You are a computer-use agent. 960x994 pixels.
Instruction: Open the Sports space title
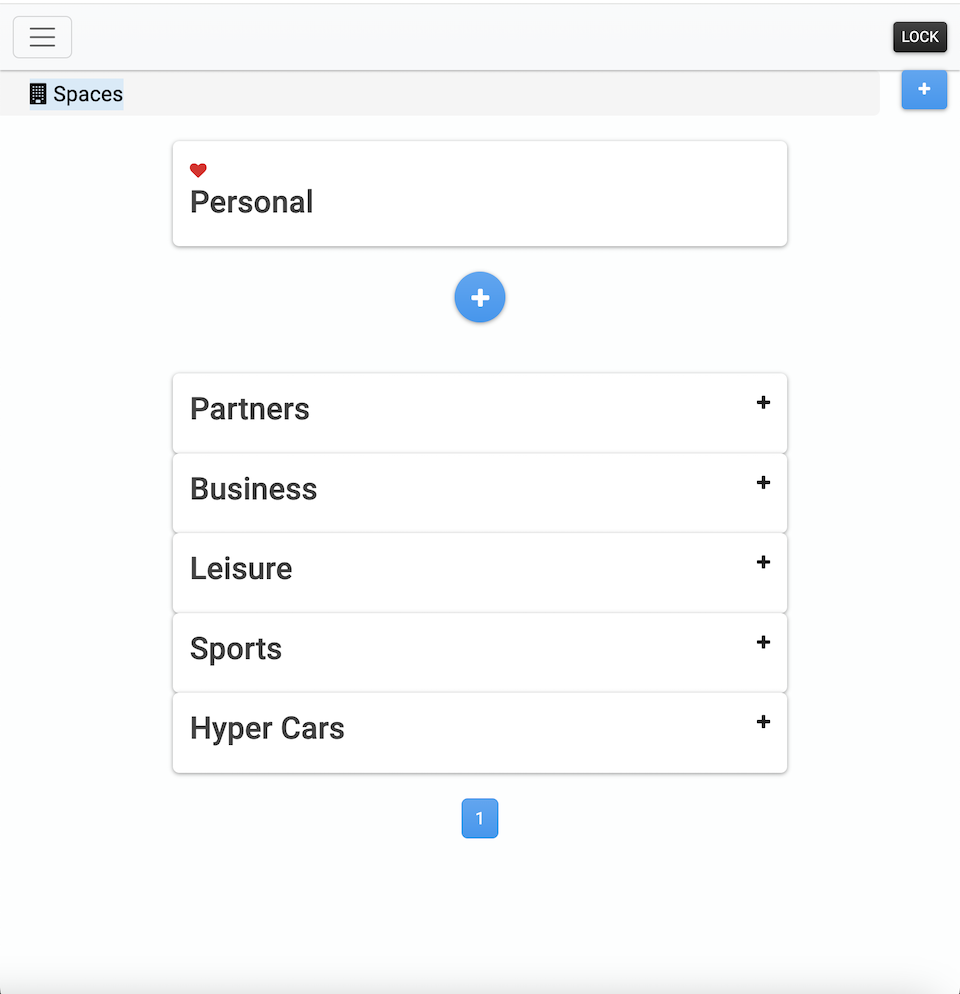(x=236, y=649)
